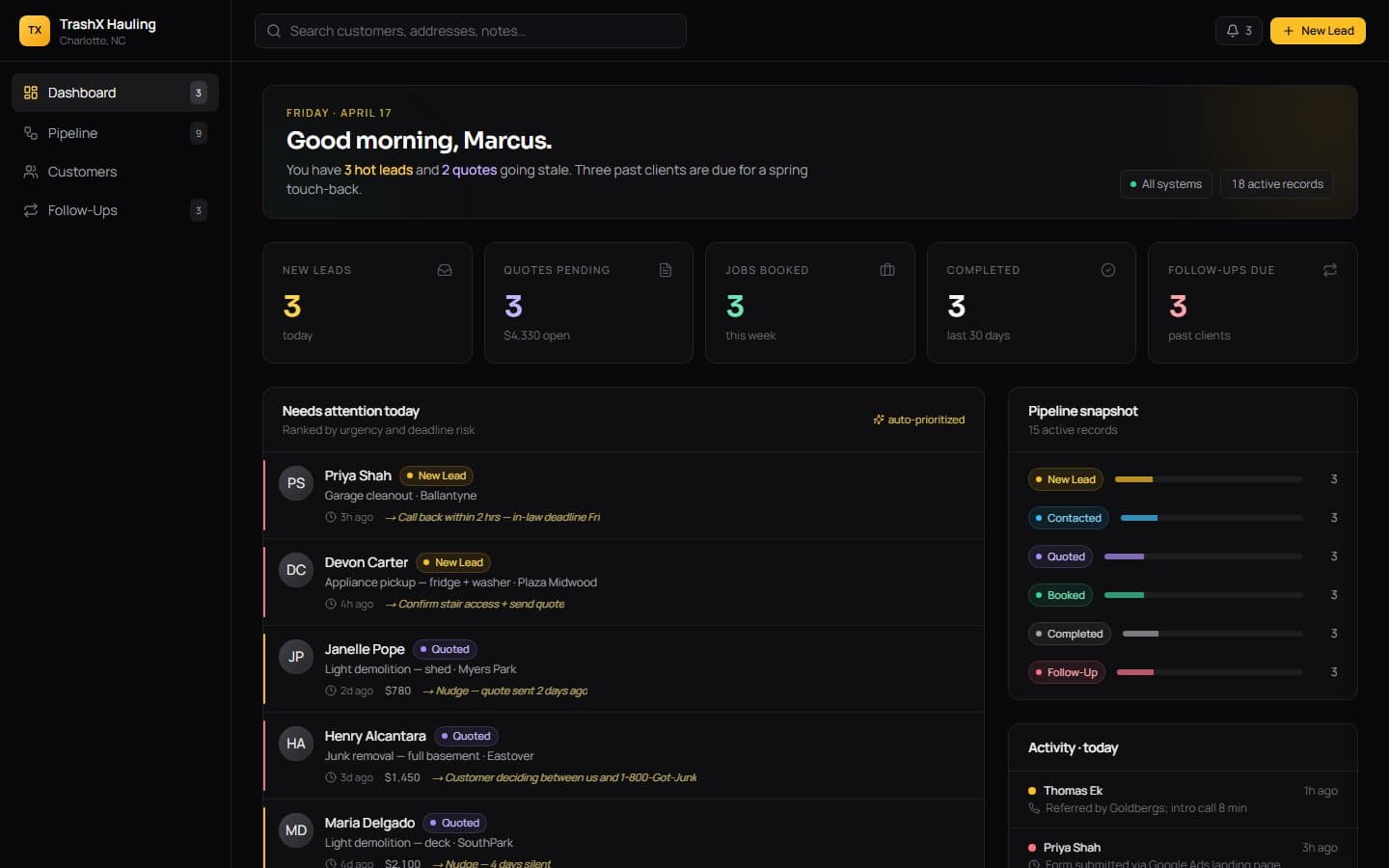Open Thomas Ek activity entry

click(1183, 800)
